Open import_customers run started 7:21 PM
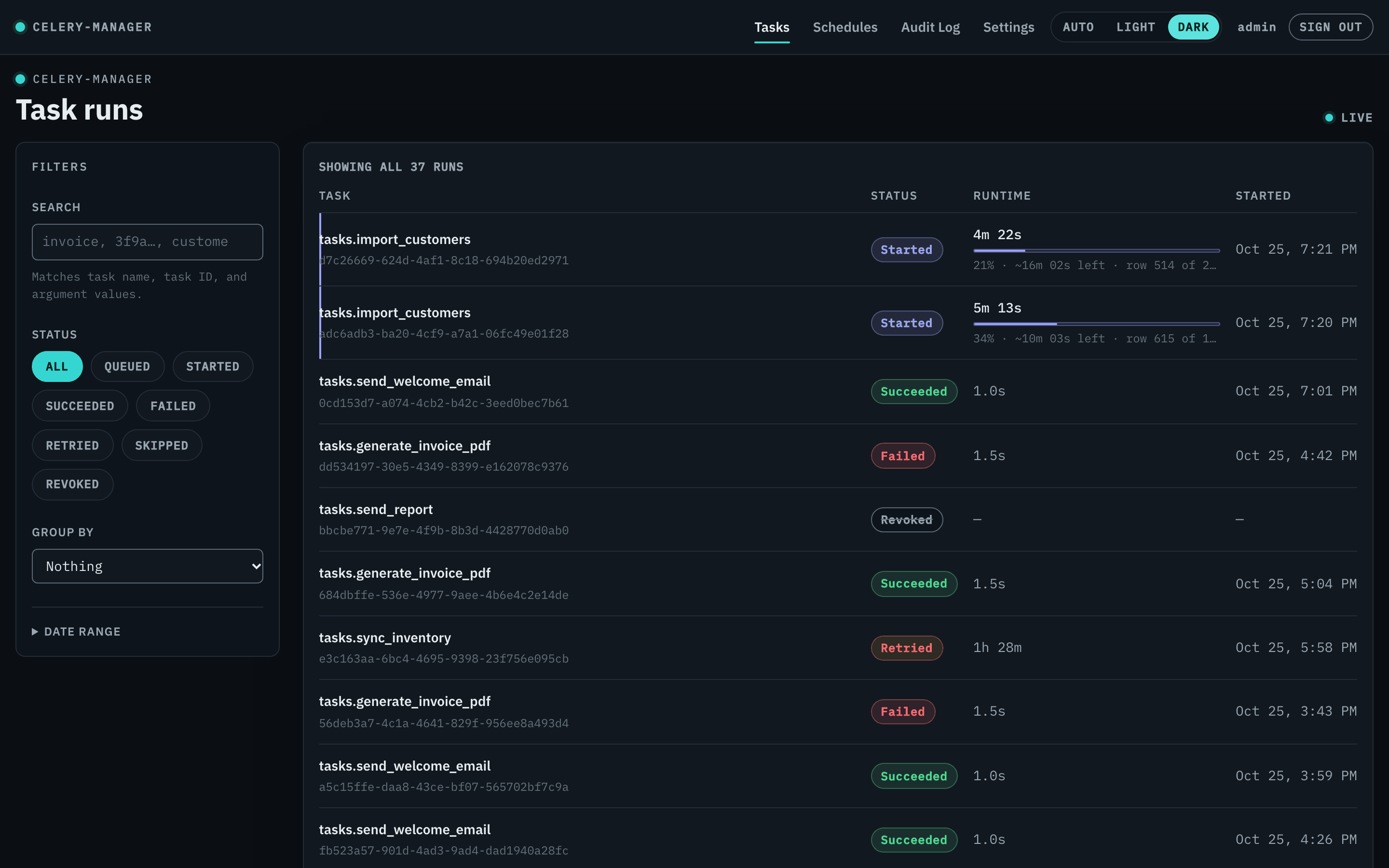Image resolution: width=1389 pixels, height=868 pixels. click(x=838, y=250)
